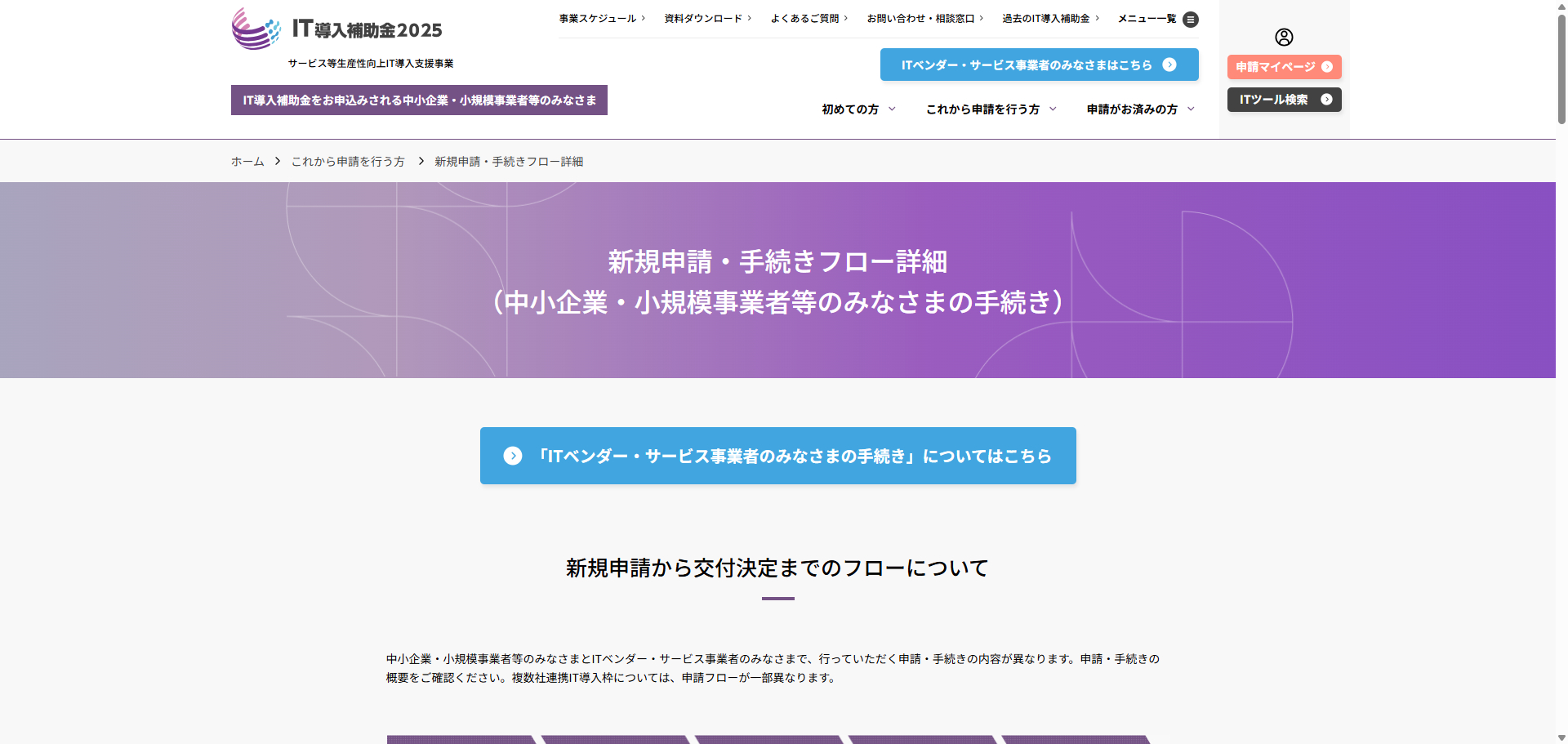
Task: Click arrow icon on 申請マイページ button
Action: pyautogui.click(x=1327, y=67)
